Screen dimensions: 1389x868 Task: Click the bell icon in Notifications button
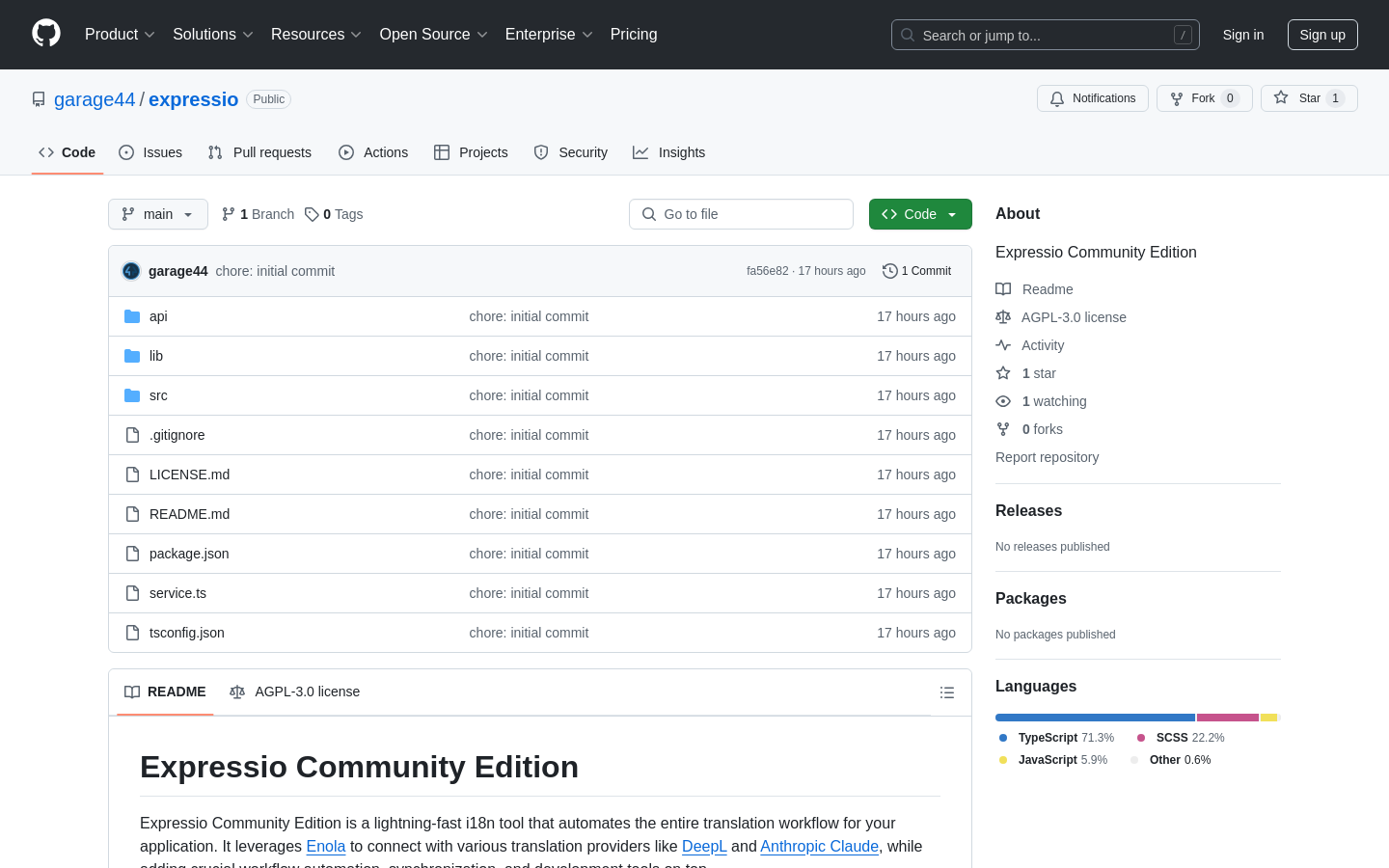click(1057, 98)
